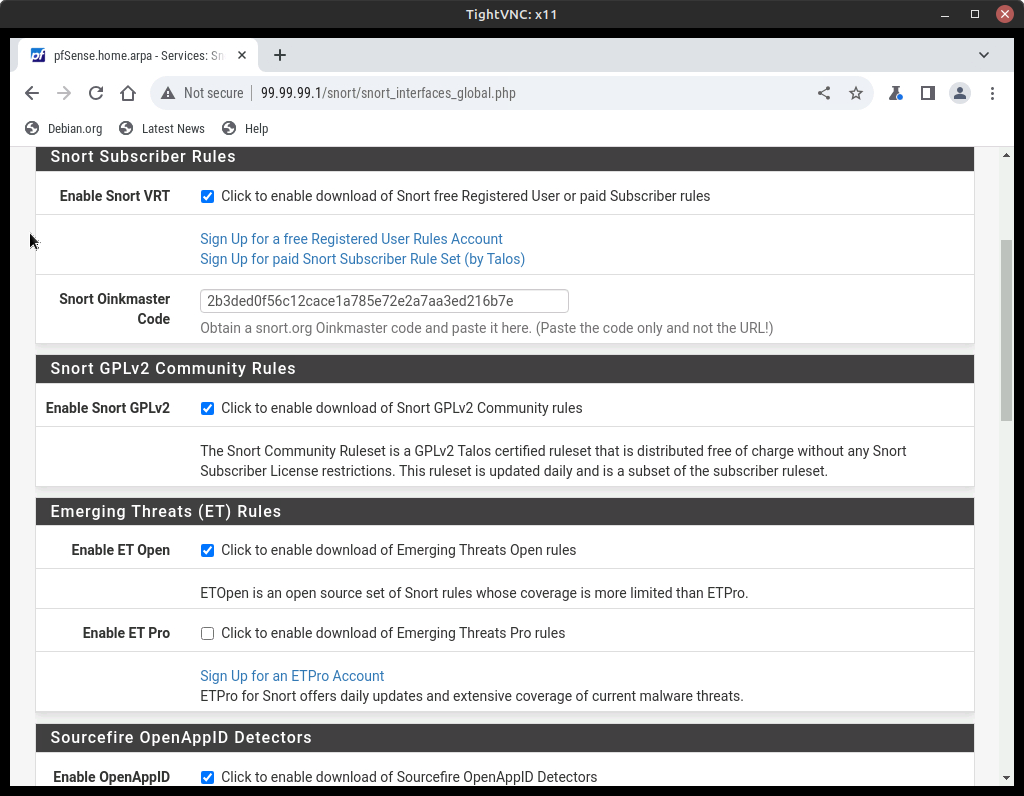Image resolution: width=1024 pixels, height=796 pixels.
Task: Click the scrollbar up arrow
Action: tap(1006, 155)
